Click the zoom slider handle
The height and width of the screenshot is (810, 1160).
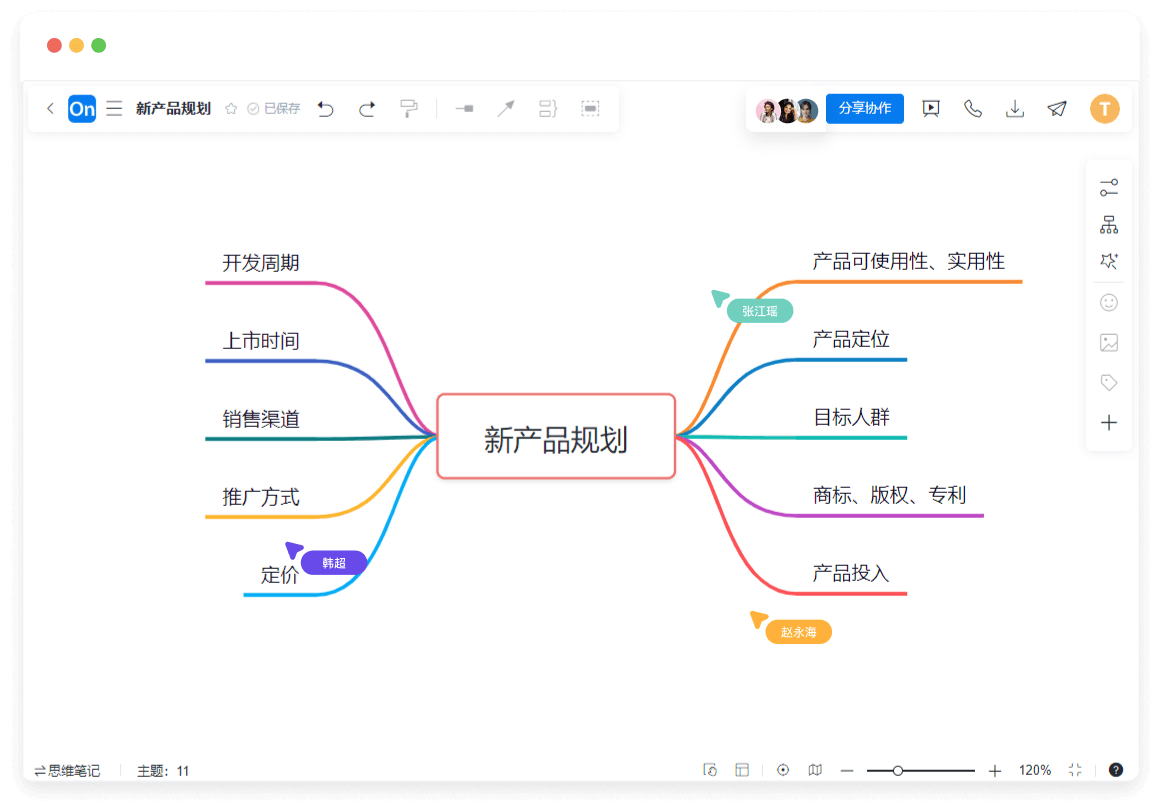[x=898, y=770]
